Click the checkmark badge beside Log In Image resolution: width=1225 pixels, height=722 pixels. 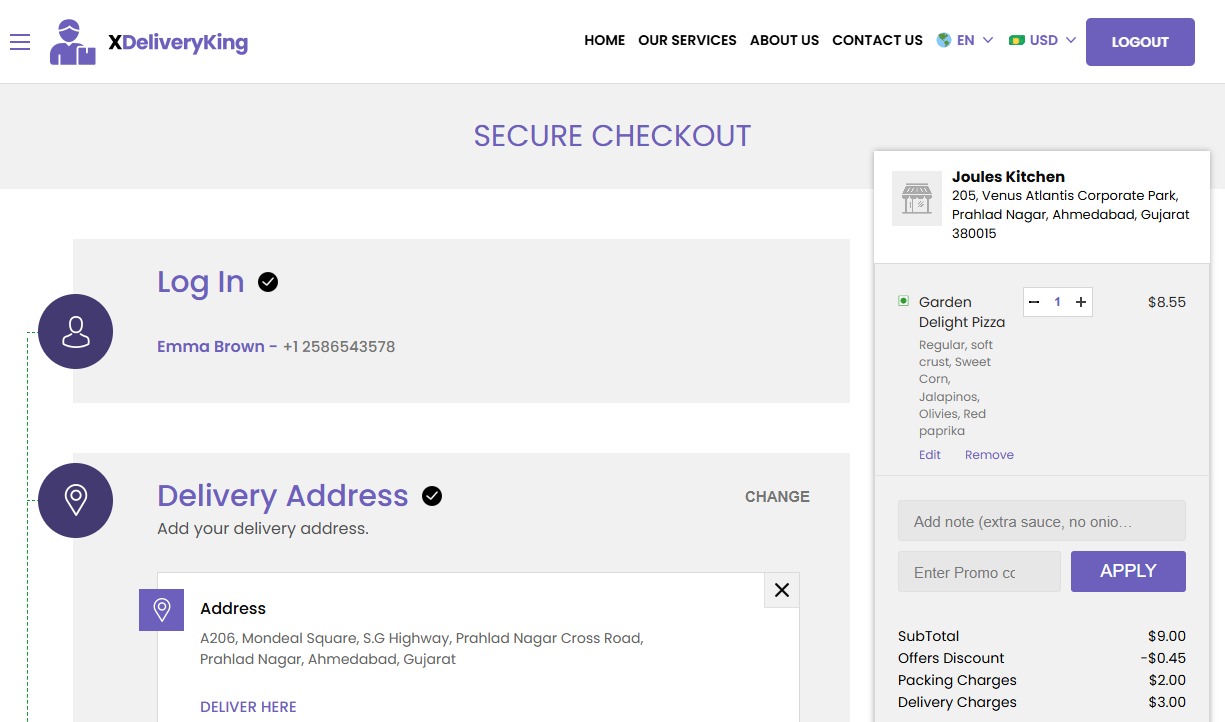point(267,282)
